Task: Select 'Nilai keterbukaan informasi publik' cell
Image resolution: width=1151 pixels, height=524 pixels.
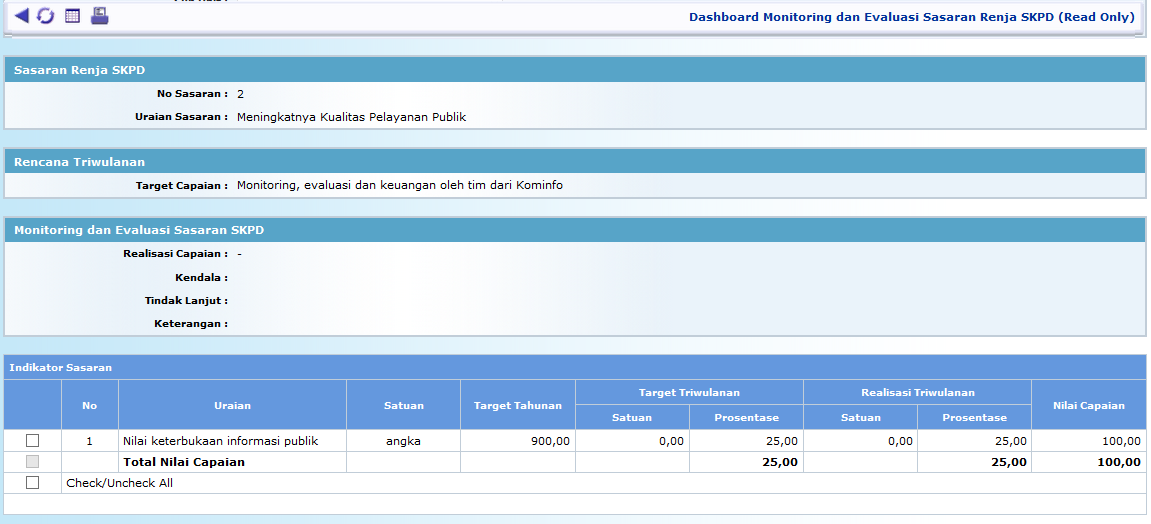Action: (x=220, y=441)
